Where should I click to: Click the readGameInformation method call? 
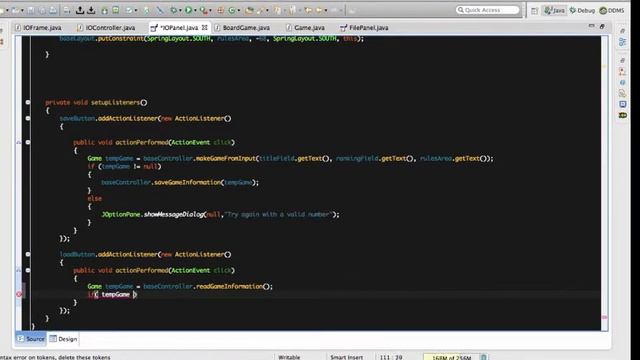tap(229, 286)
